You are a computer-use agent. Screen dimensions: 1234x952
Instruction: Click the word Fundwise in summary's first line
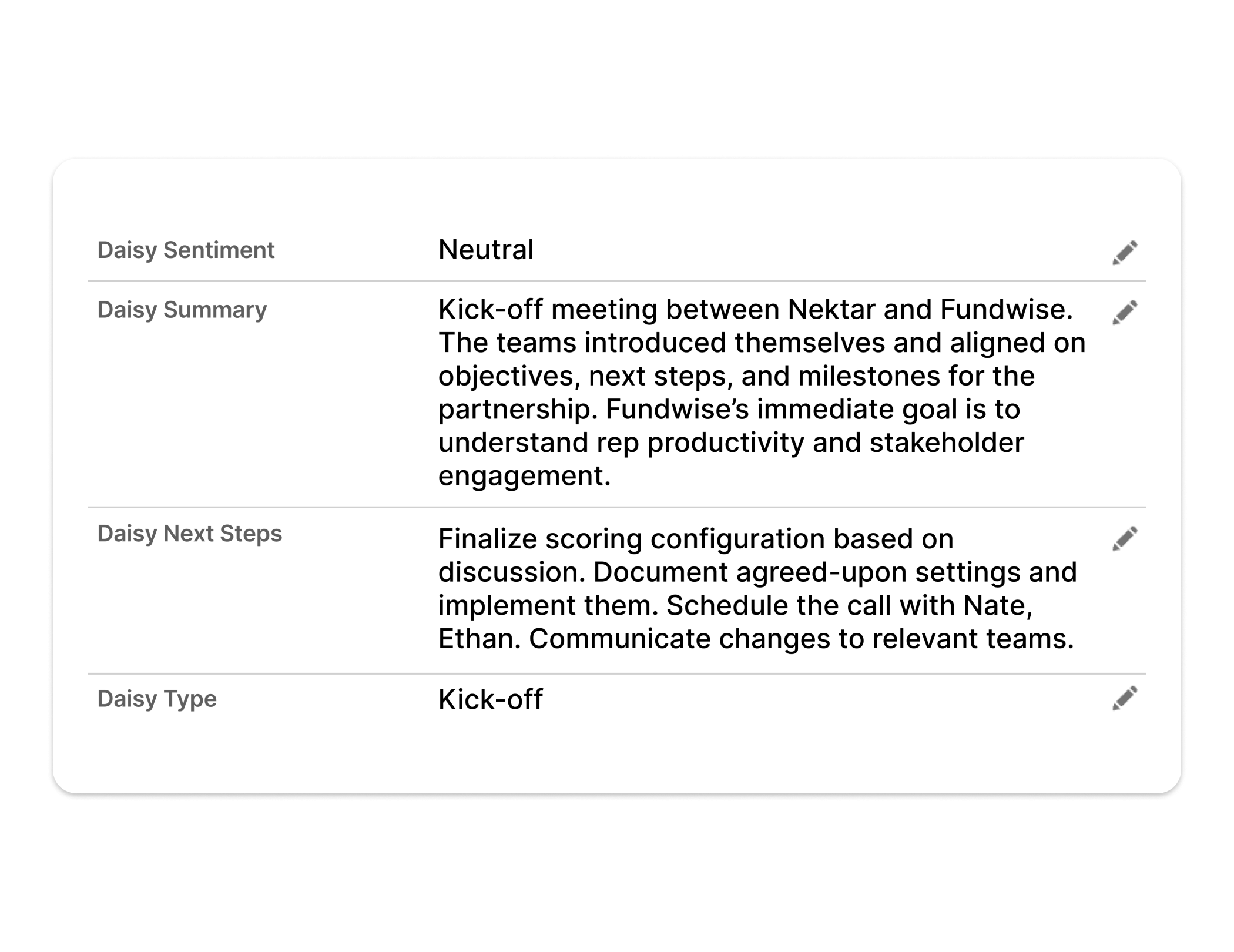click(1002, 310)
